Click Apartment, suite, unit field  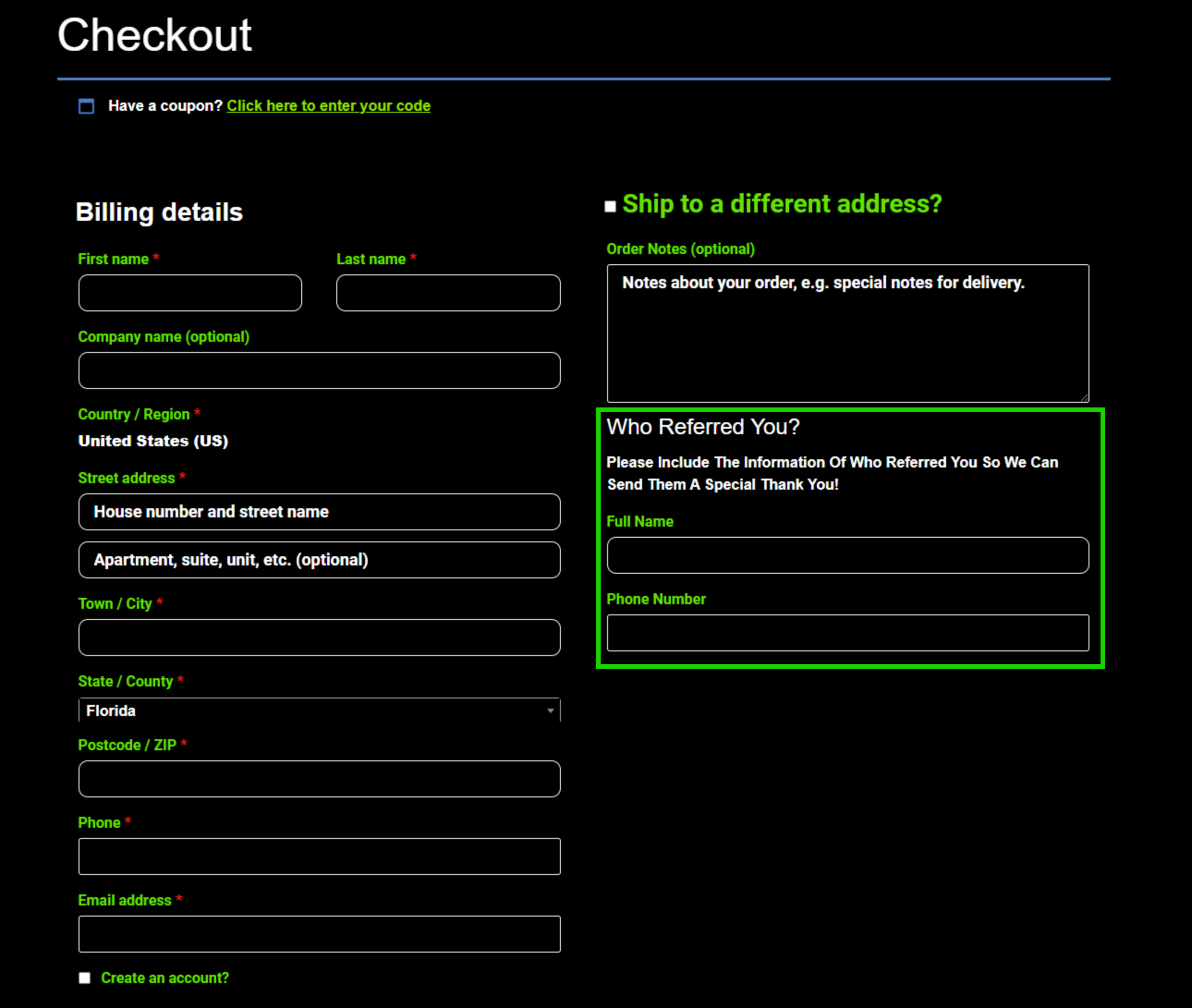click(x=319, y=559)
